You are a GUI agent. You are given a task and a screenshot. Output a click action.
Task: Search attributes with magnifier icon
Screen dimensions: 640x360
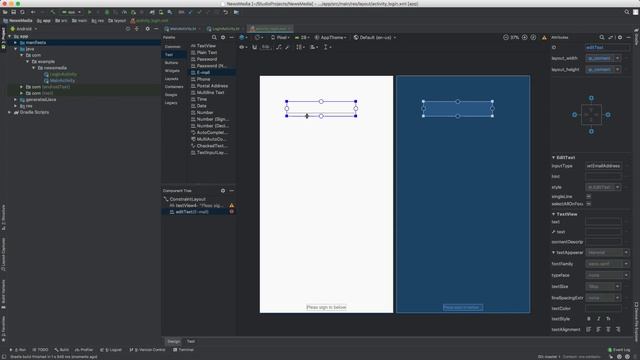click(602, 37)
